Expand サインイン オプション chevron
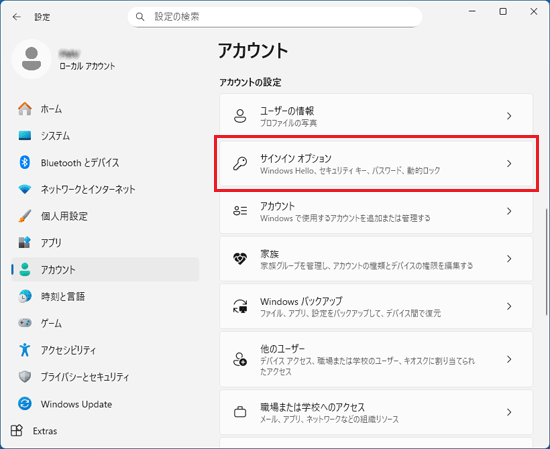Screen dimensions: 550x449 [509, 163]
